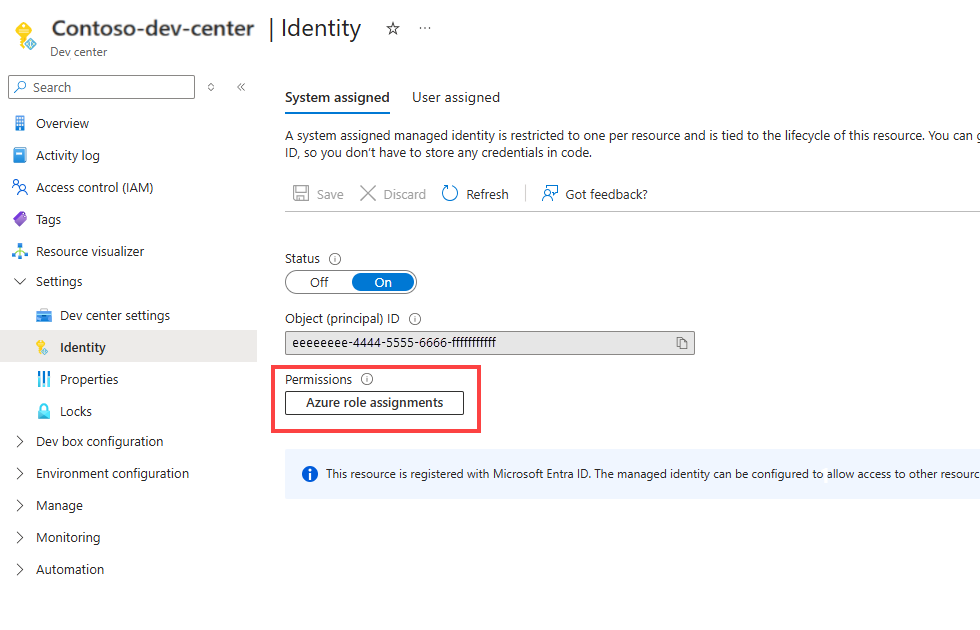The width and height of the screenshot is (980, 630).
Task: Click Discard label in toolbar
Action: [x=404, y=194]
